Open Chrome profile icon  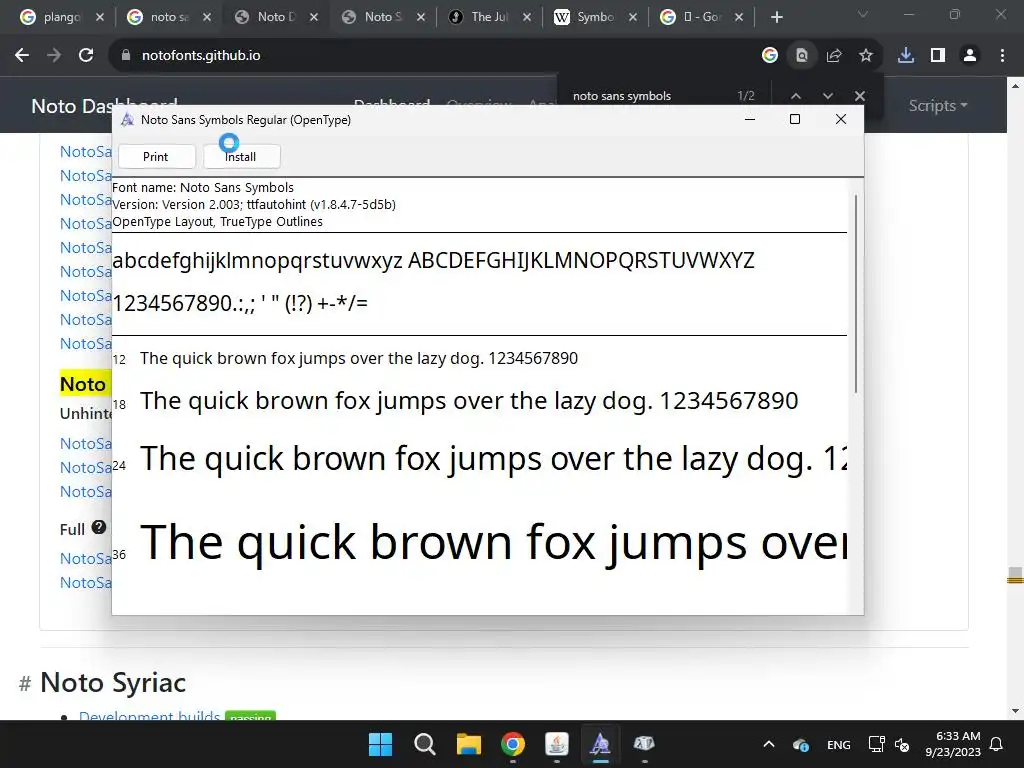point(970,56)
